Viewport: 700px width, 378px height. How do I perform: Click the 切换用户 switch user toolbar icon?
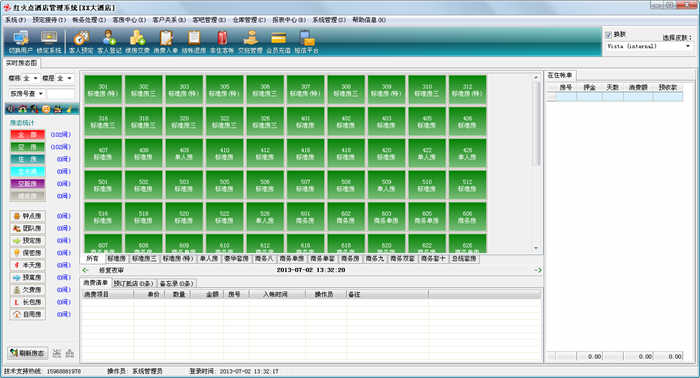click(21, 43)
